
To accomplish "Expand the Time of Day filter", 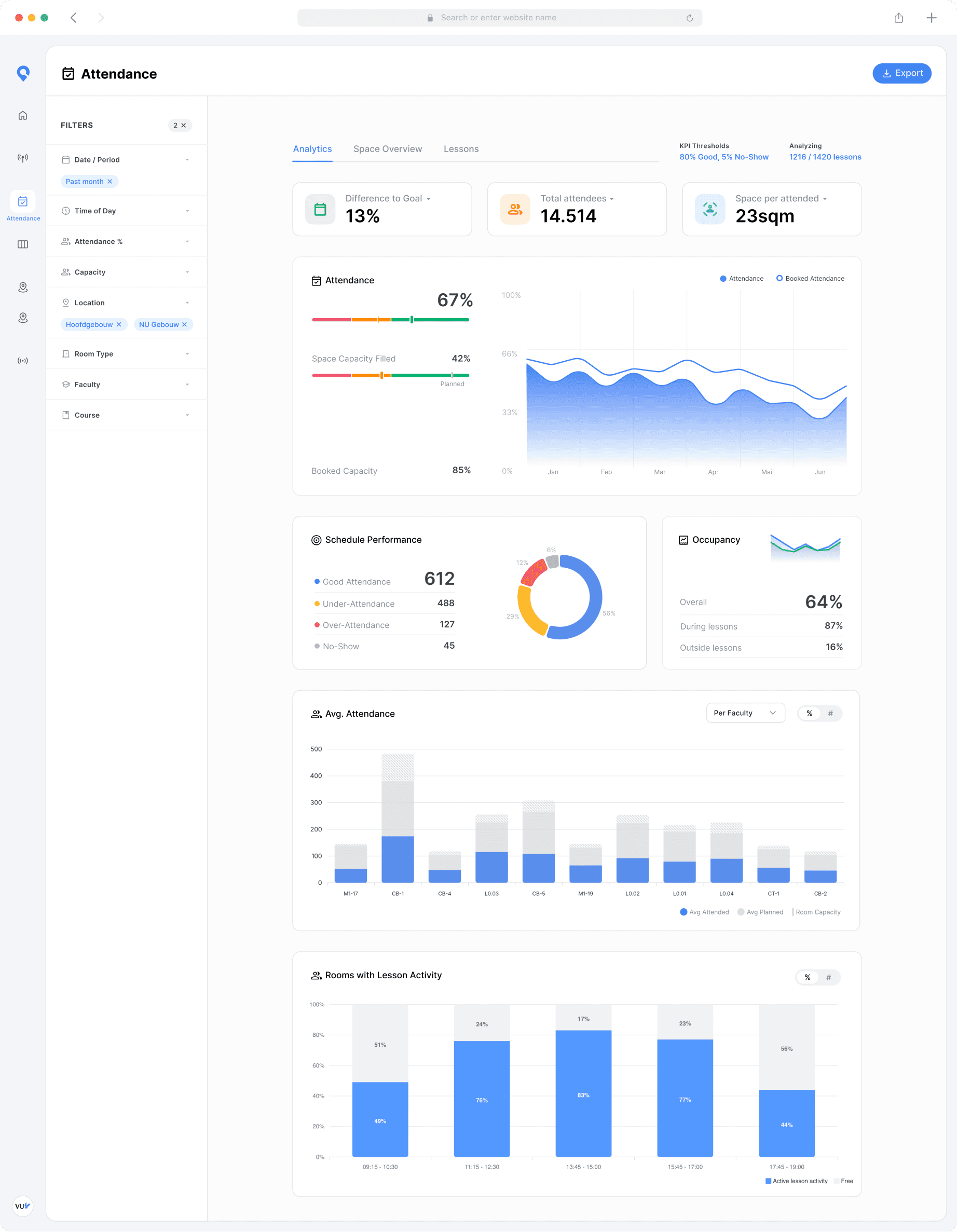I will click(x=126, y=211).
